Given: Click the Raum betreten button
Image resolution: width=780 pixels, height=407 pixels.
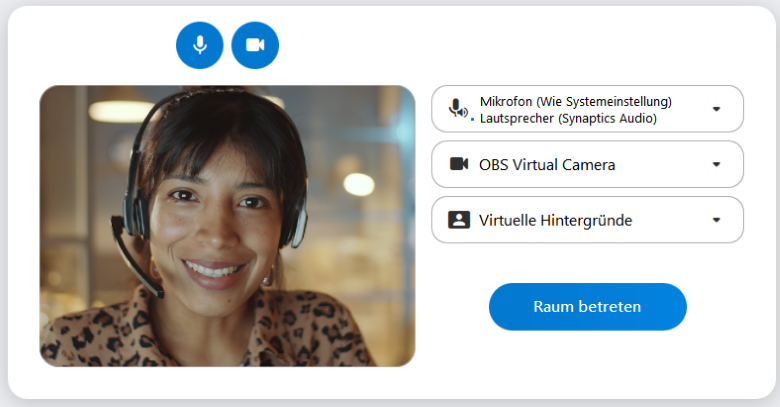Looking at the screenshot, I should point(587,306).
